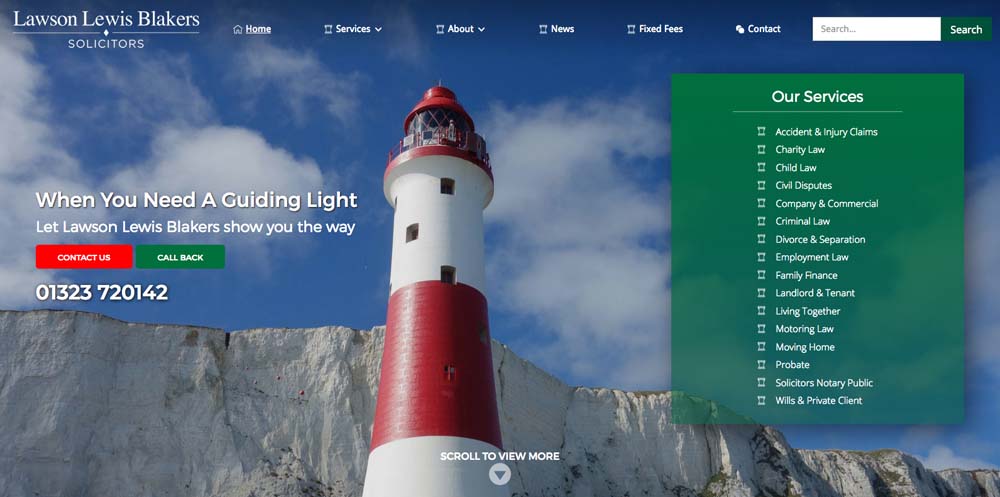Go to the Home menu item
The image size is (1000, 497).
258,29
